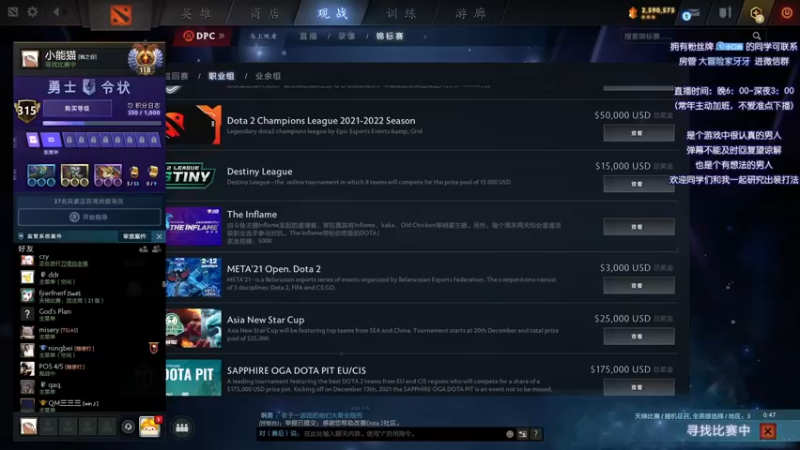The image size is (800, 450).
Task: Open the 直播 live sub-tab
Action: click(308, 36)
